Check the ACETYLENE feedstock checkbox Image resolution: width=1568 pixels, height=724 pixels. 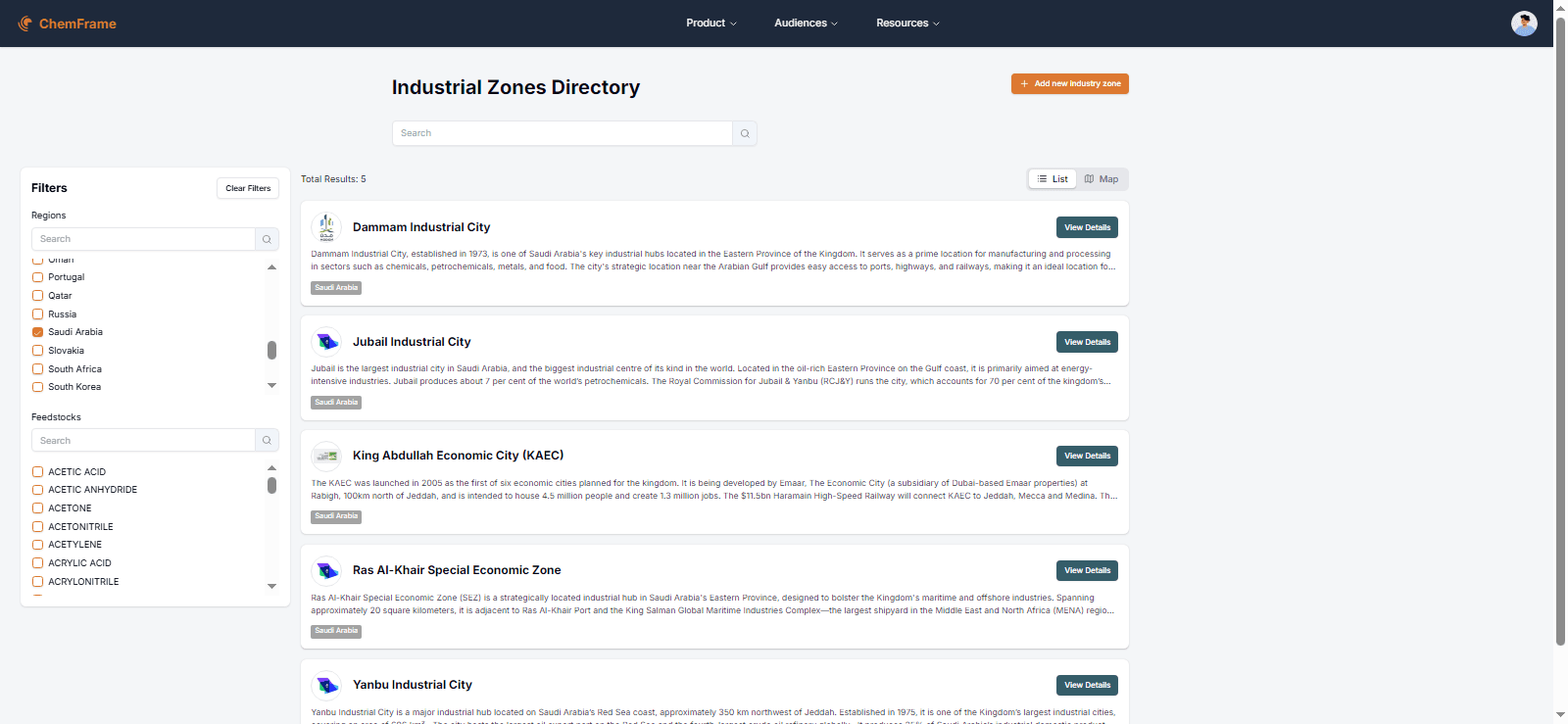[37, 545]
